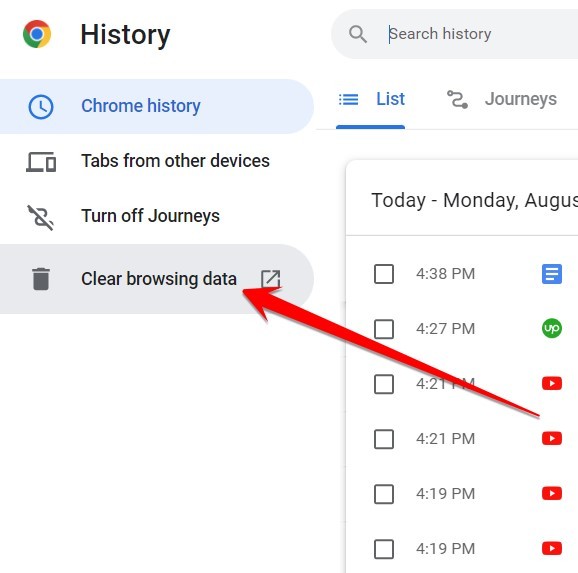Click the Google Docs favicon at 4:38 PM
578x573 pixels.
(552, 274)
